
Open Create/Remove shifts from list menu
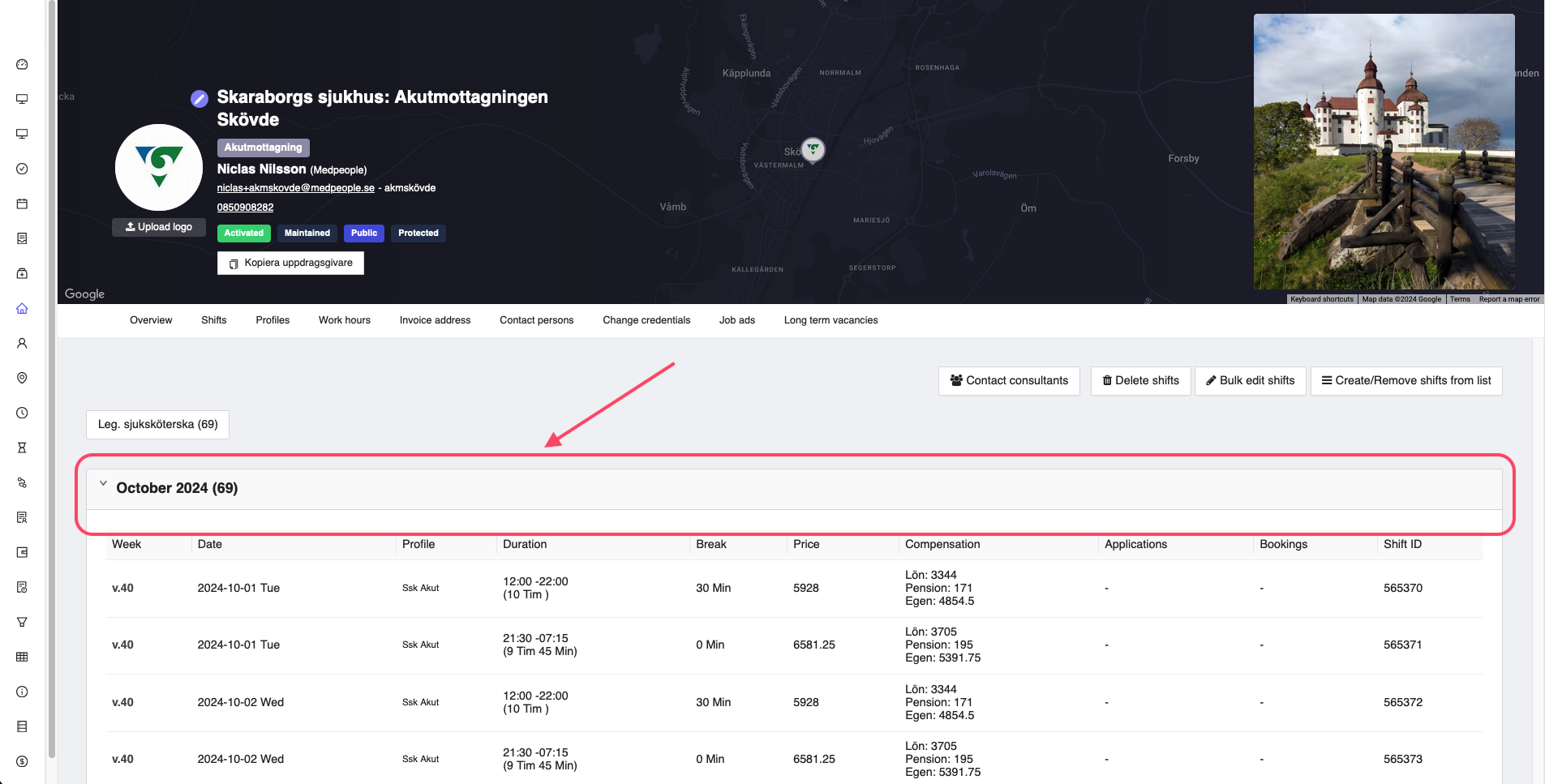pos(1406,381)
